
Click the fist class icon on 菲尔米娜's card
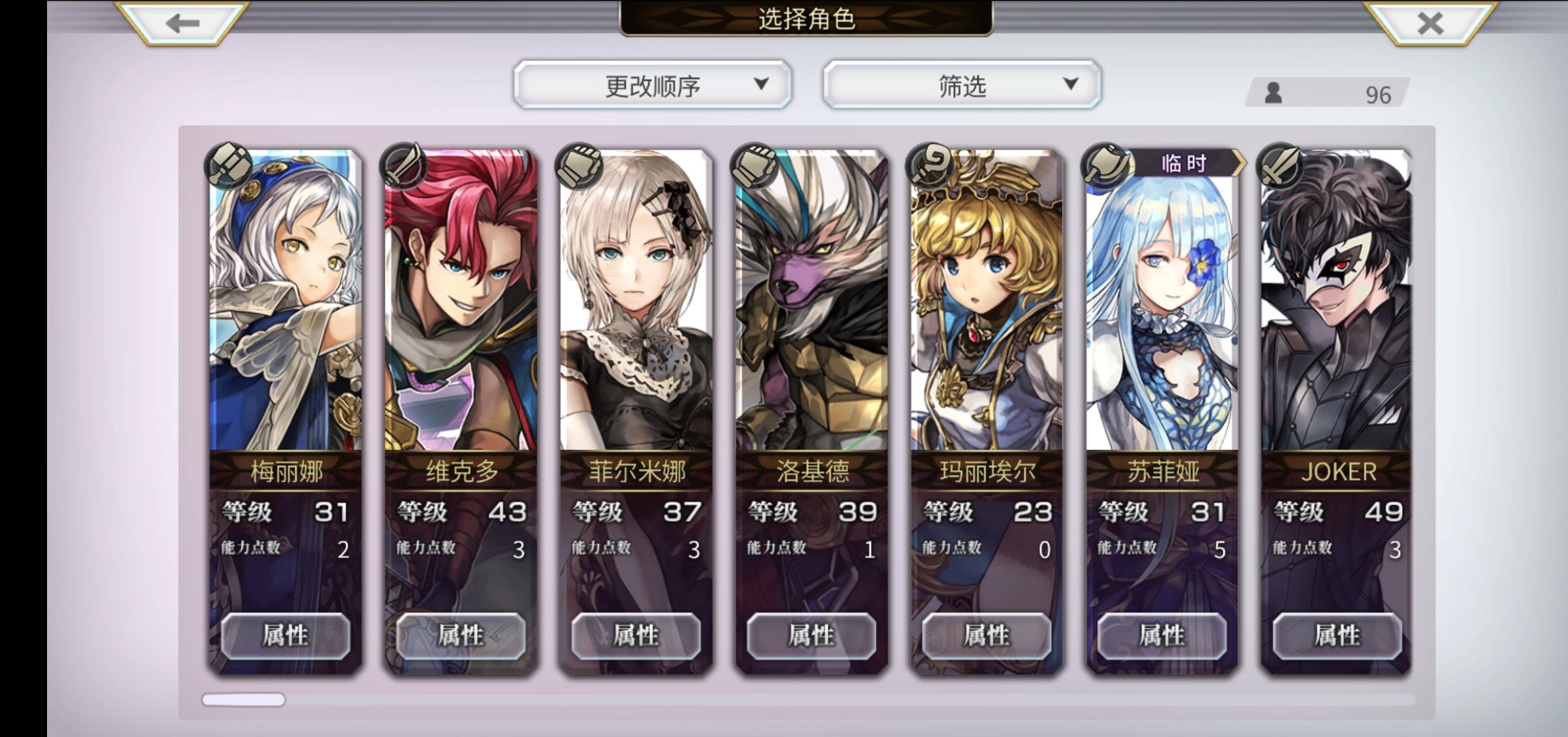point(579,166)
